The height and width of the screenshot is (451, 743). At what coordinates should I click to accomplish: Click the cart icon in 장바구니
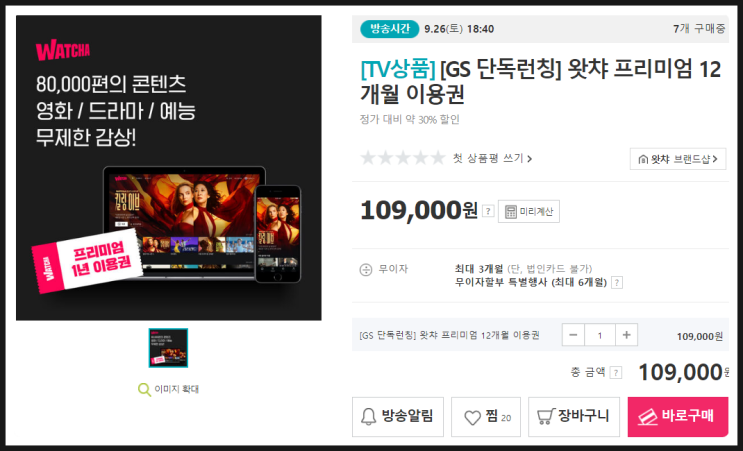pyautogui.click(x=546, y=417)
